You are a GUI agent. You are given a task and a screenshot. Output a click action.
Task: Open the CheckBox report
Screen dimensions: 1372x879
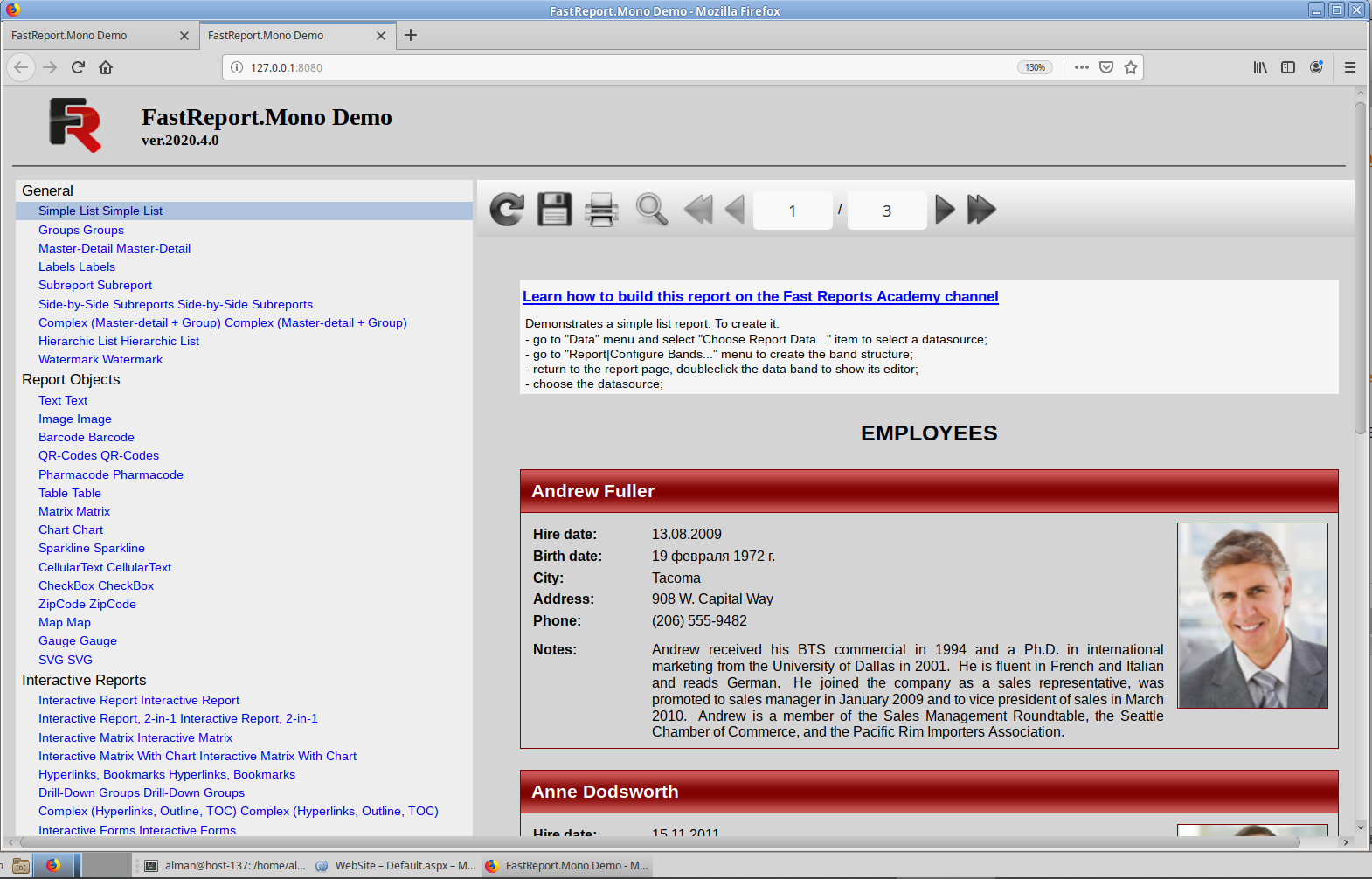pyautogui.click(x=96, y=585)
